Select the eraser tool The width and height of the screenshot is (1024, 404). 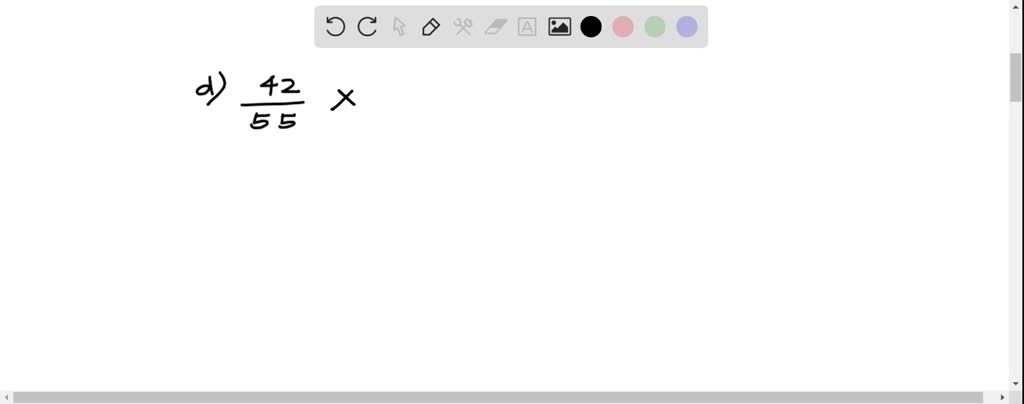click(x=496, y=27)
